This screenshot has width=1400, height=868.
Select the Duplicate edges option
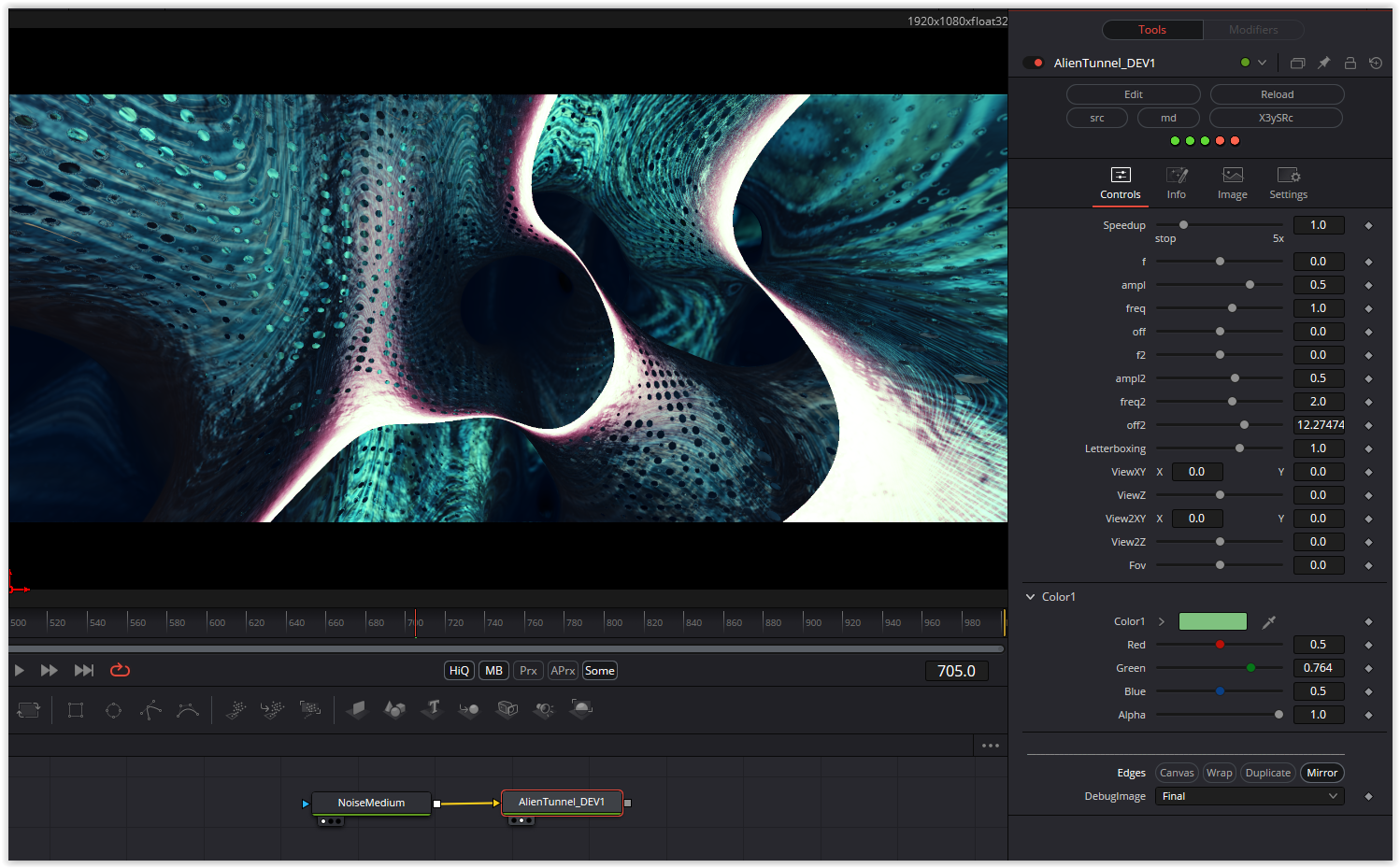coord(1267,773)
